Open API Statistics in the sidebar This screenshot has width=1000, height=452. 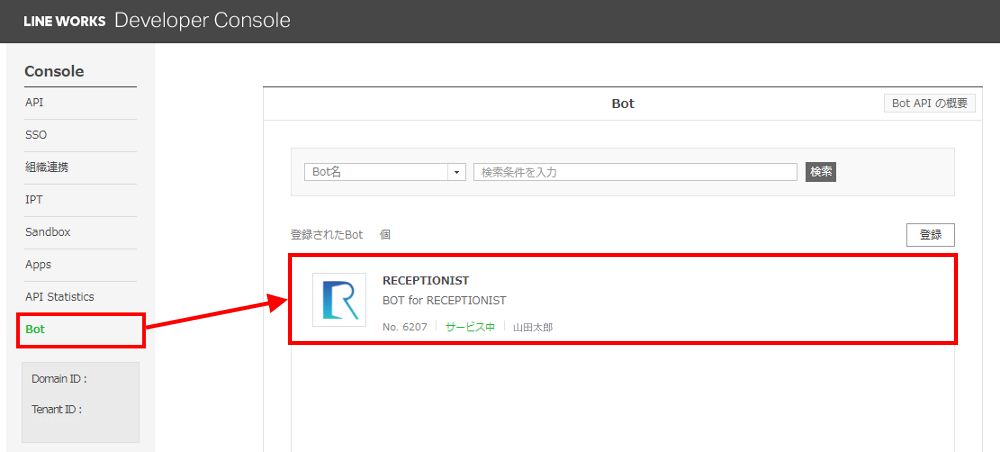pyautogui.click(x=59, y=297)
